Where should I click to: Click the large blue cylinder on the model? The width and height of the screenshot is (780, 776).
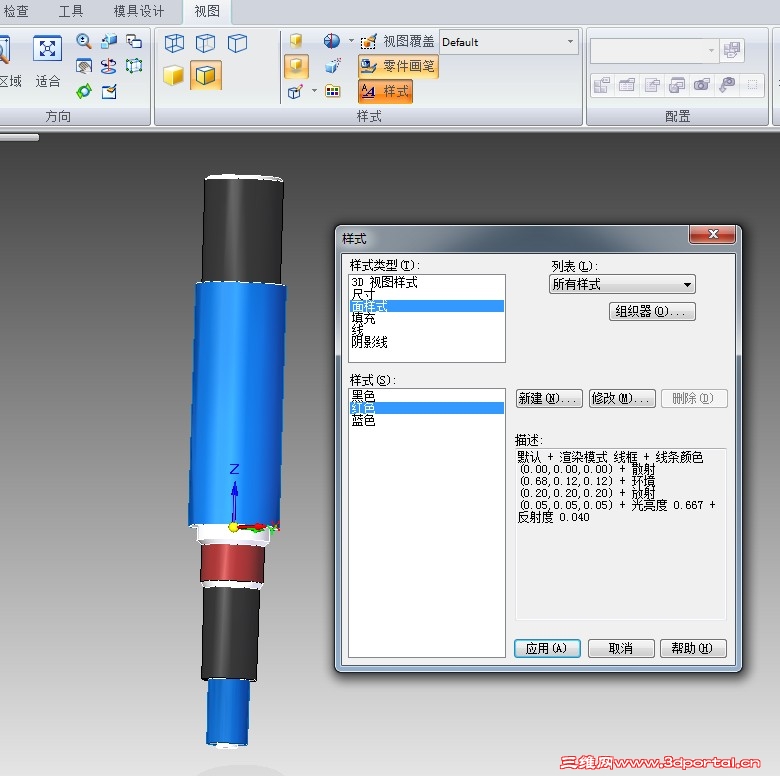(x=238, y=403)
